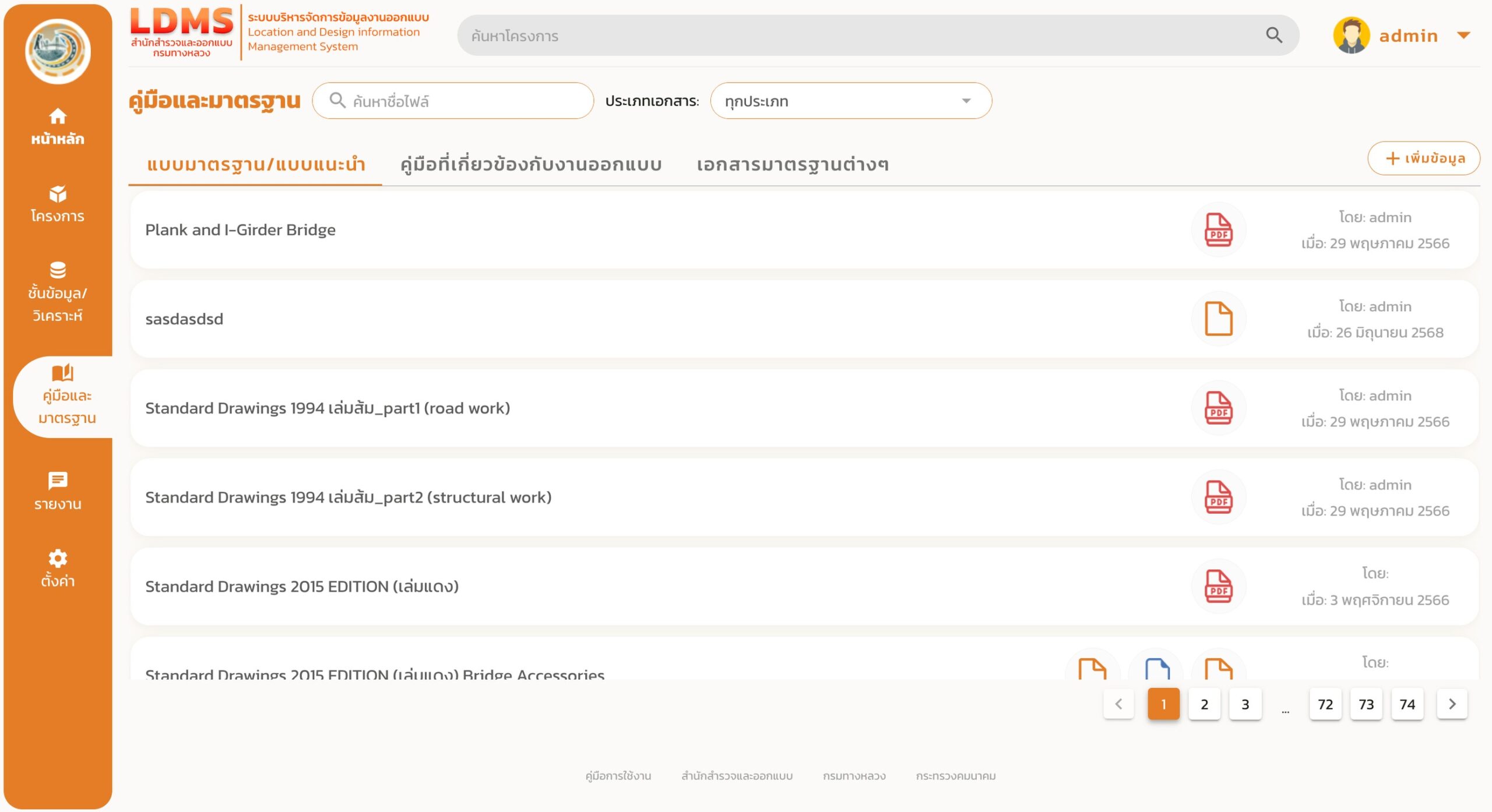1492x812 pixels.
Task: Open the กรมทางหลวง footer link
Action: [854, 776]
